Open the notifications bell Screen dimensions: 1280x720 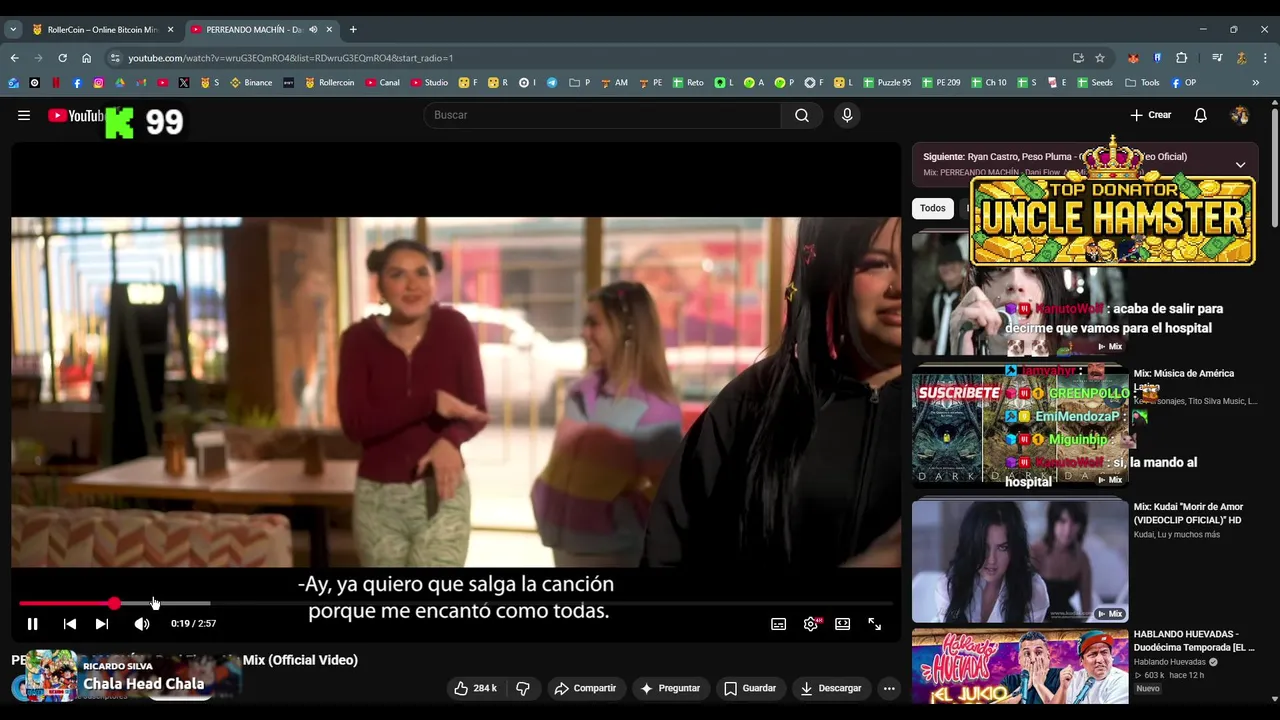pyautogui.click(x=1200, y=115)
